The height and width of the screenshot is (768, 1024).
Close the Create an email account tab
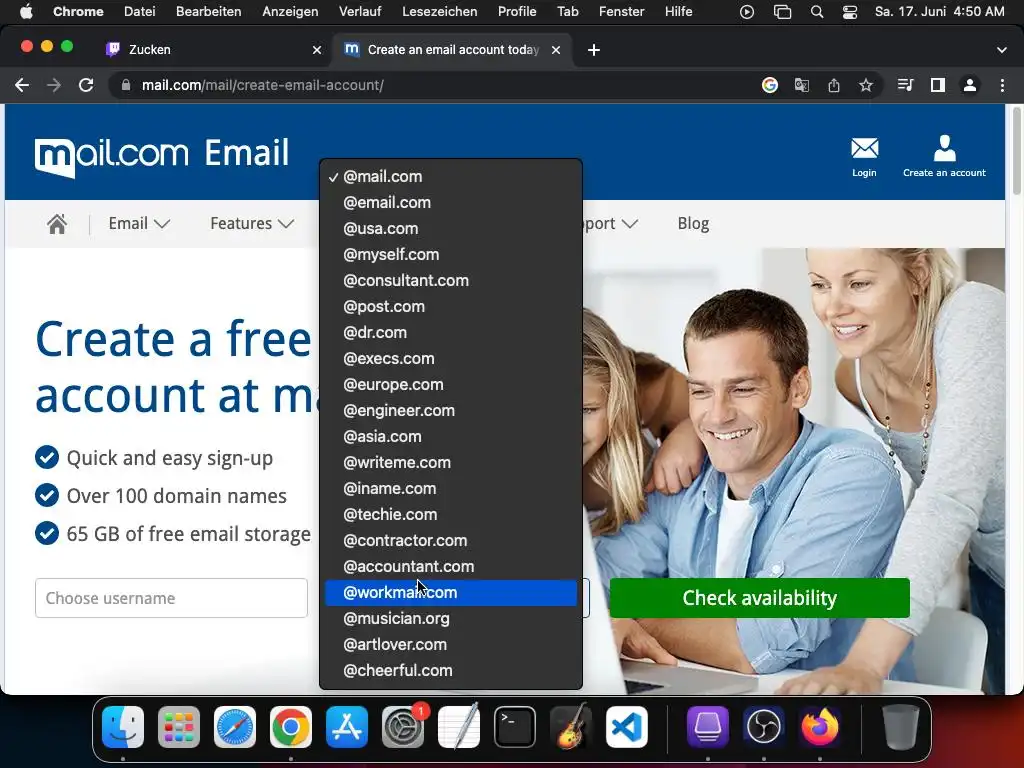click(556, 50)
